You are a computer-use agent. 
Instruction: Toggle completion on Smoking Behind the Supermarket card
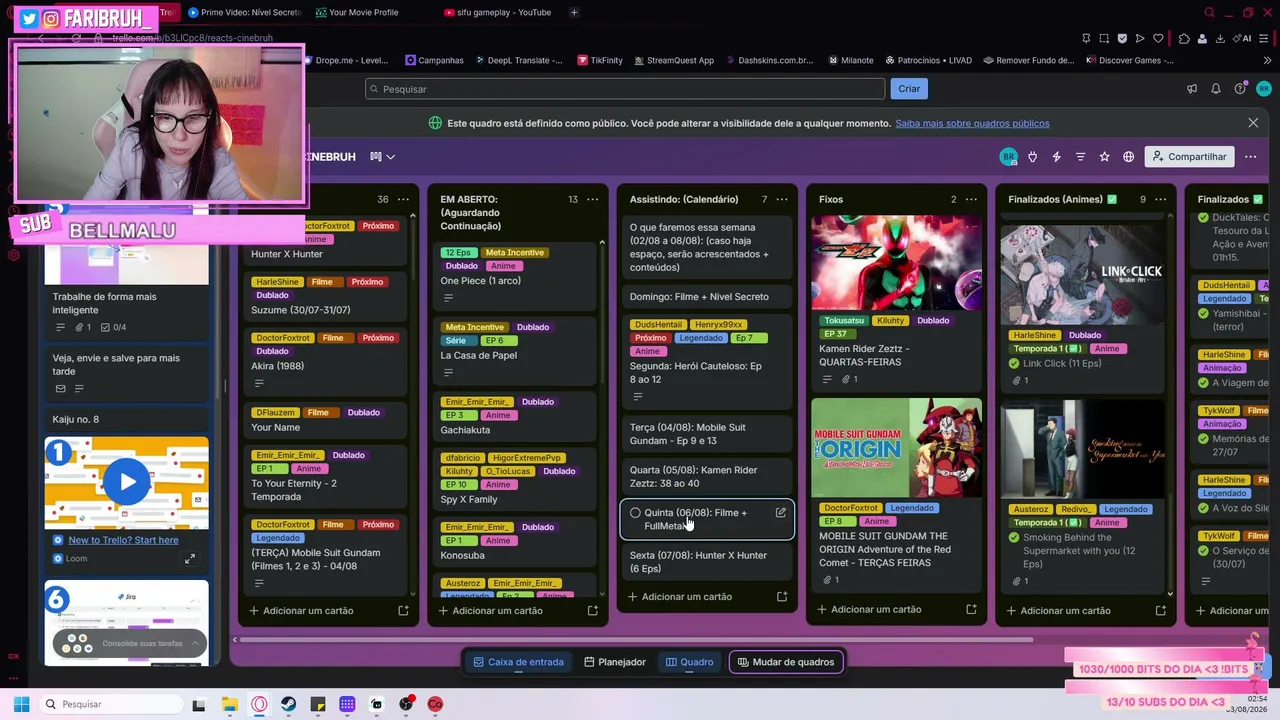pyautogui.click(x=1014, y=537)
